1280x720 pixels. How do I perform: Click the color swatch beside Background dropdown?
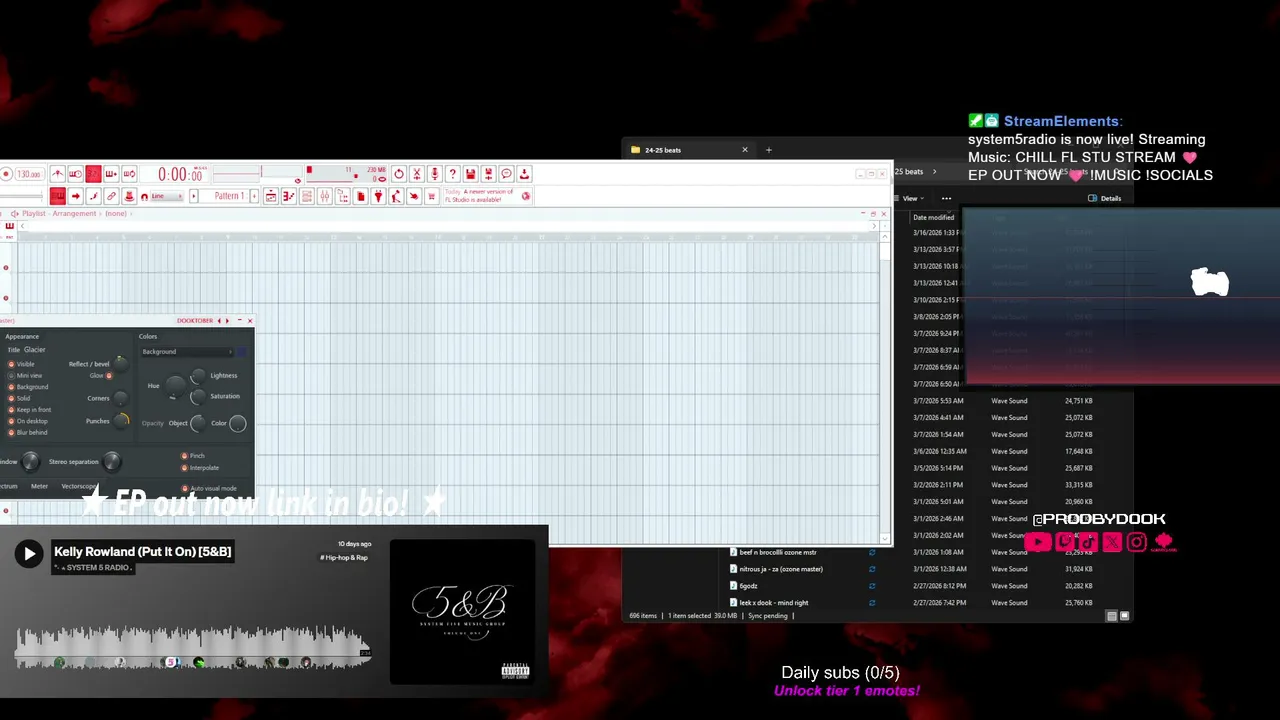coord(241,352)
